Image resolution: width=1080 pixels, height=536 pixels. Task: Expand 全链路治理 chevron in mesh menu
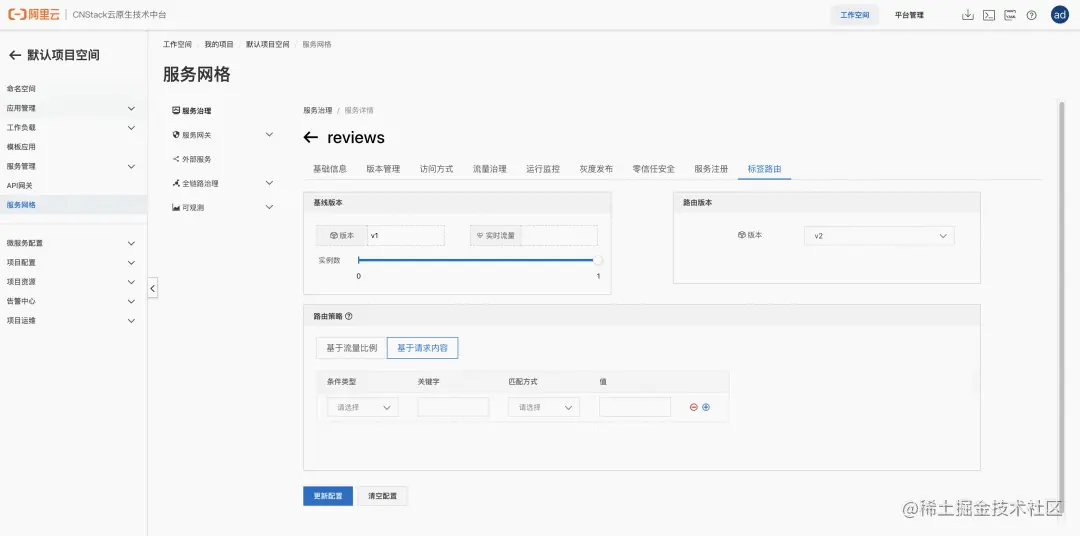[x=269, y=183]
